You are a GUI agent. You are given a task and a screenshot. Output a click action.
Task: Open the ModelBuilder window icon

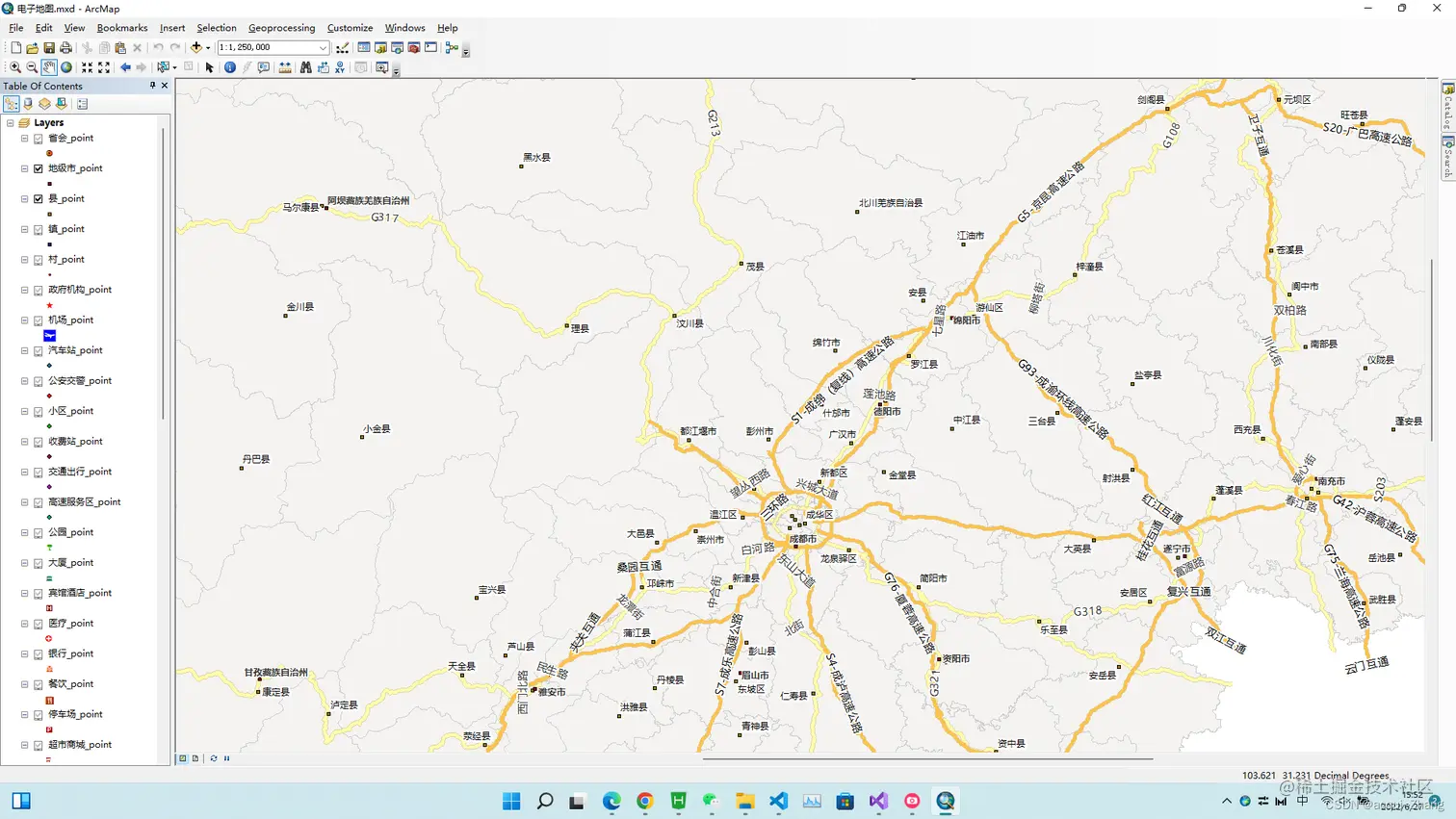pos(452,47)
